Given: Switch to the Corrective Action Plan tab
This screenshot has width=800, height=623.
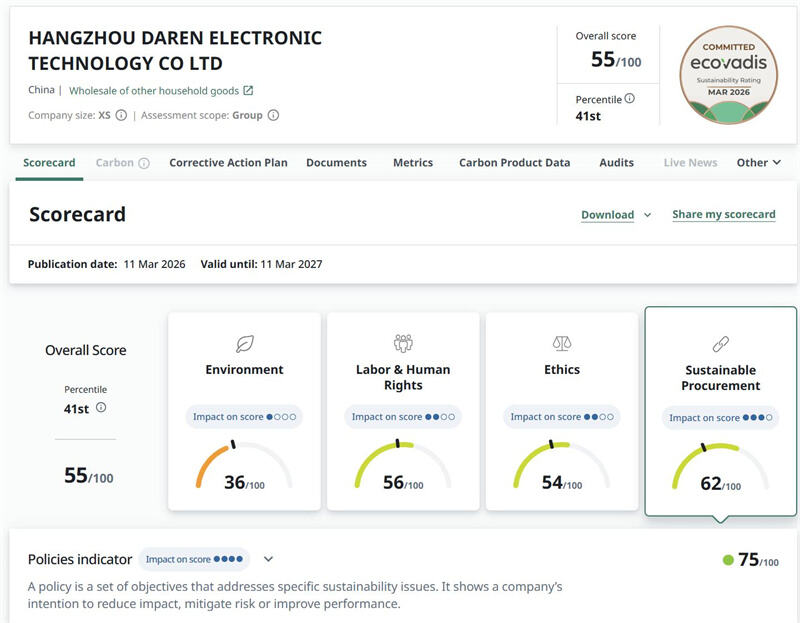Looking at the screenshot, I should 228,162.
